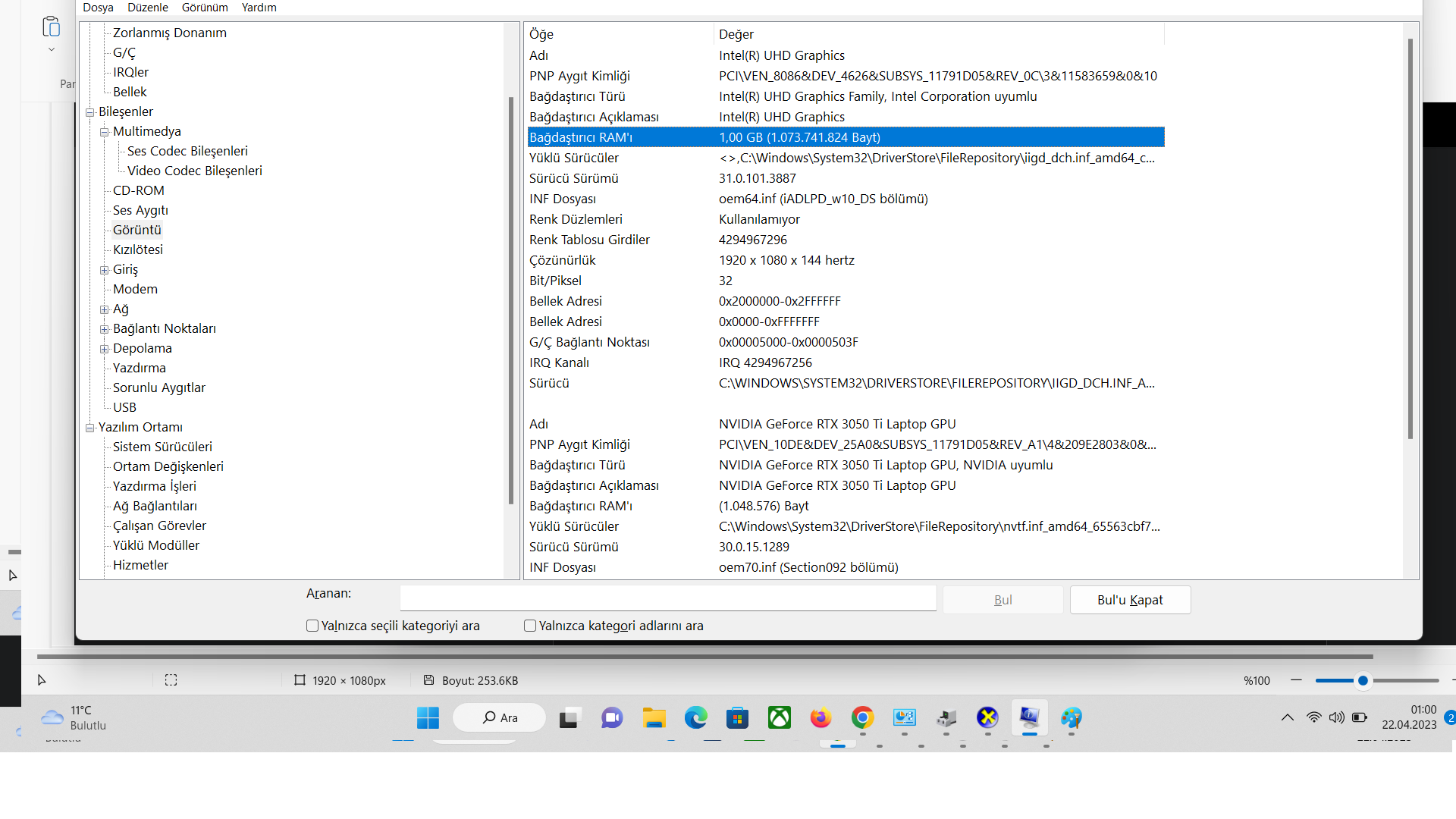Show hidden system tray icons
Image resolution: width=1456 pixels, height=819 pixels.
click(x=1288, y=717)
